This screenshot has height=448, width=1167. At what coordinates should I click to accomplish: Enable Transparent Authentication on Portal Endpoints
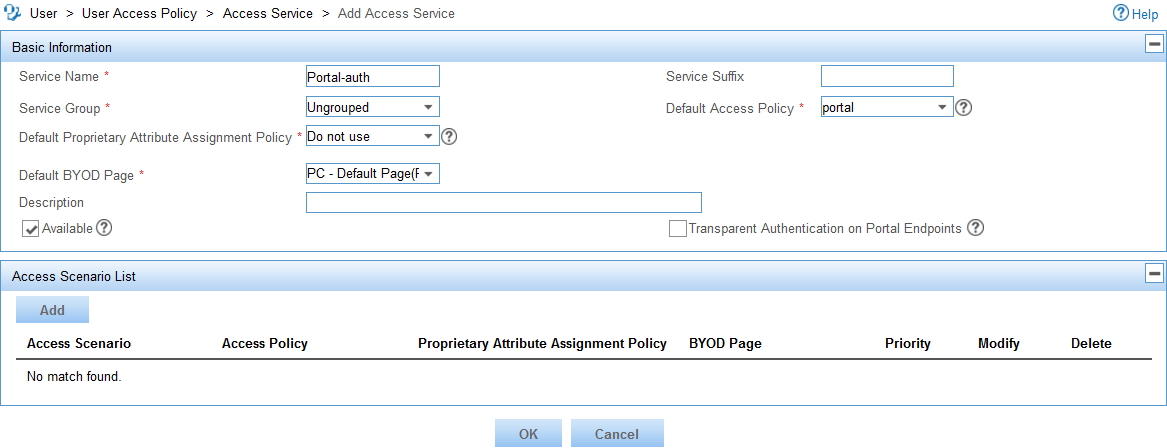click(x=677, y=229)
